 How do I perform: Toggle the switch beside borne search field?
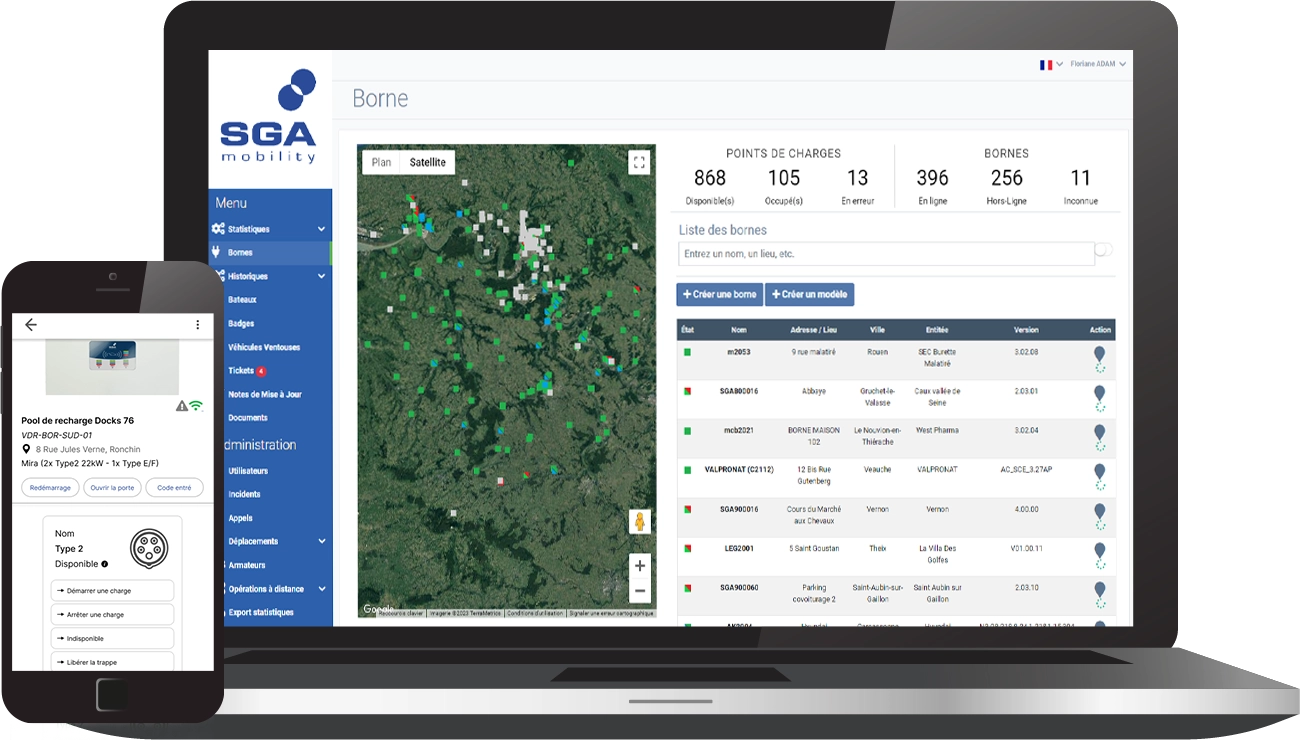pyautogui.click(x=1104, y=250)
